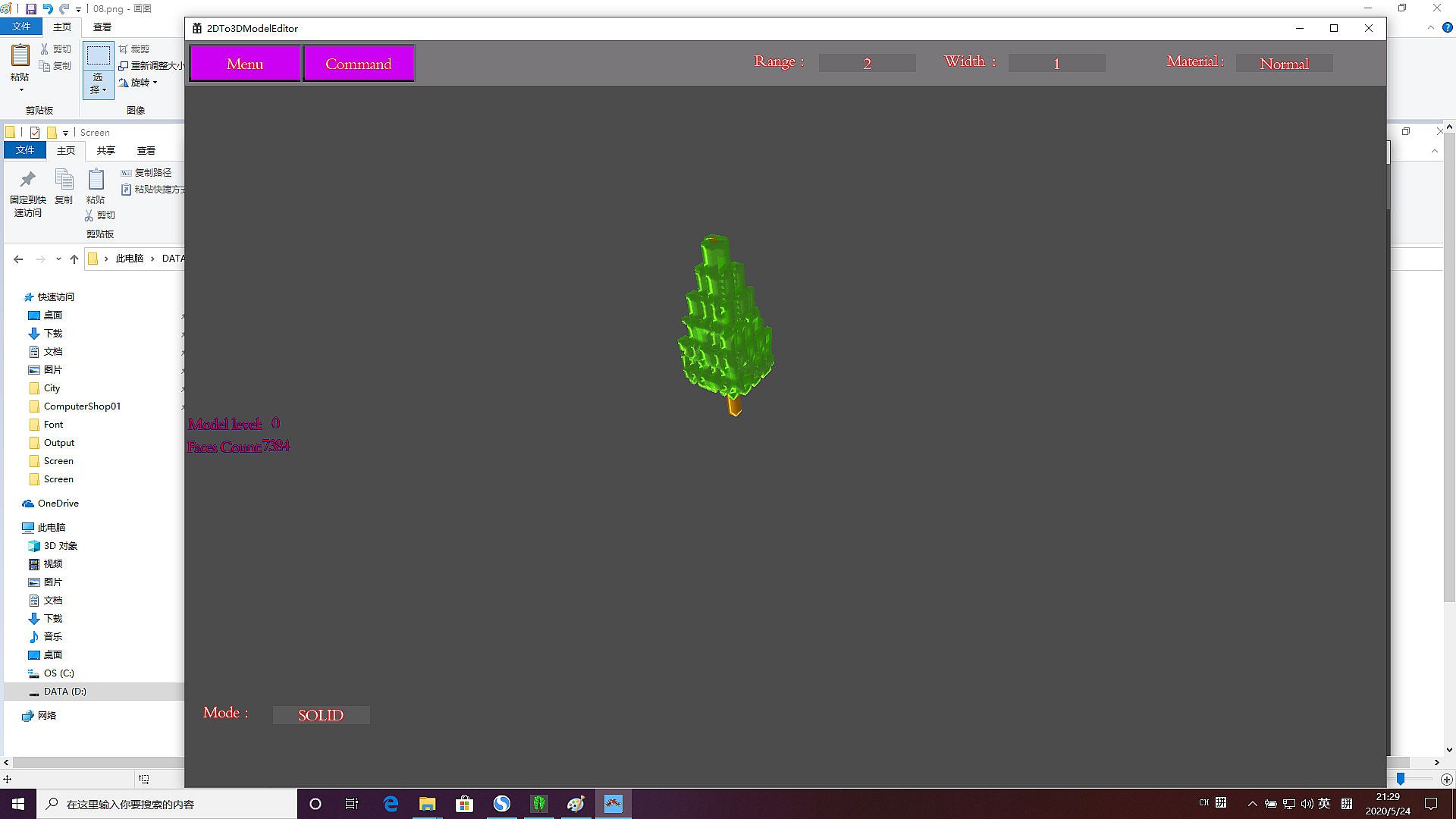Open the Select tool dropdown in Paint
Screen dimensions: 1456x819
click(x=98, y=83)
